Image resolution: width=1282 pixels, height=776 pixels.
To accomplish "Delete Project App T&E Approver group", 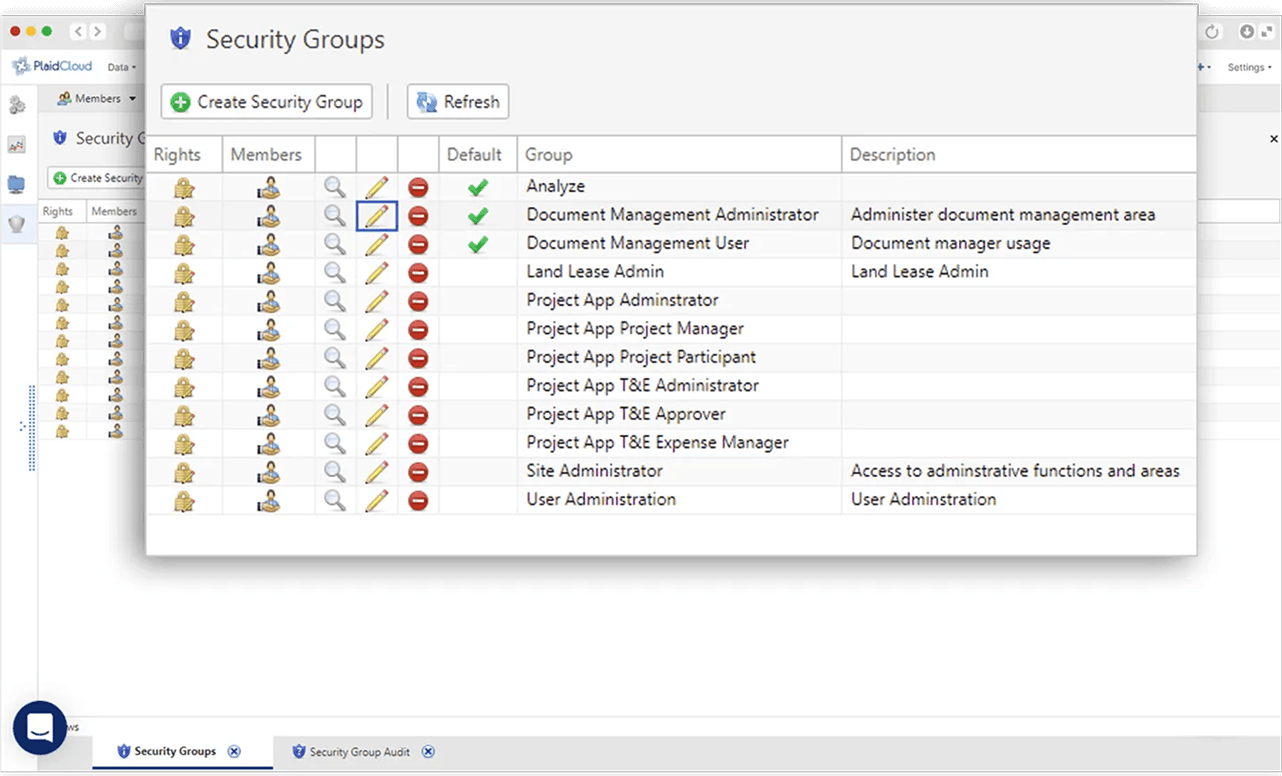I will click(x=418, y=415).
